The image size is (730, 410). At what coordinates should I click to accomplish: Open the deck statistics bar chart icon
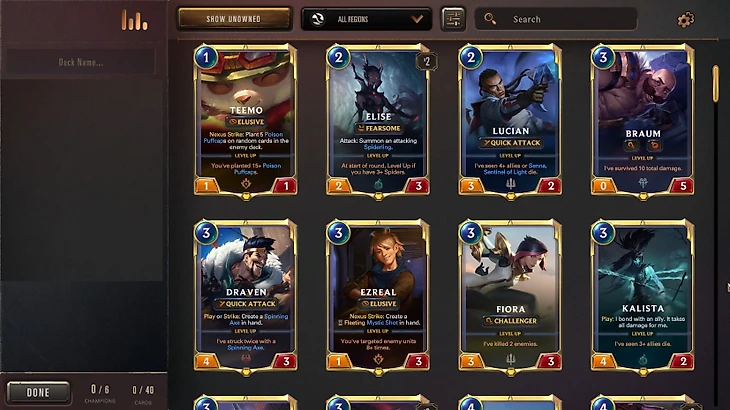tap(135, 20)
